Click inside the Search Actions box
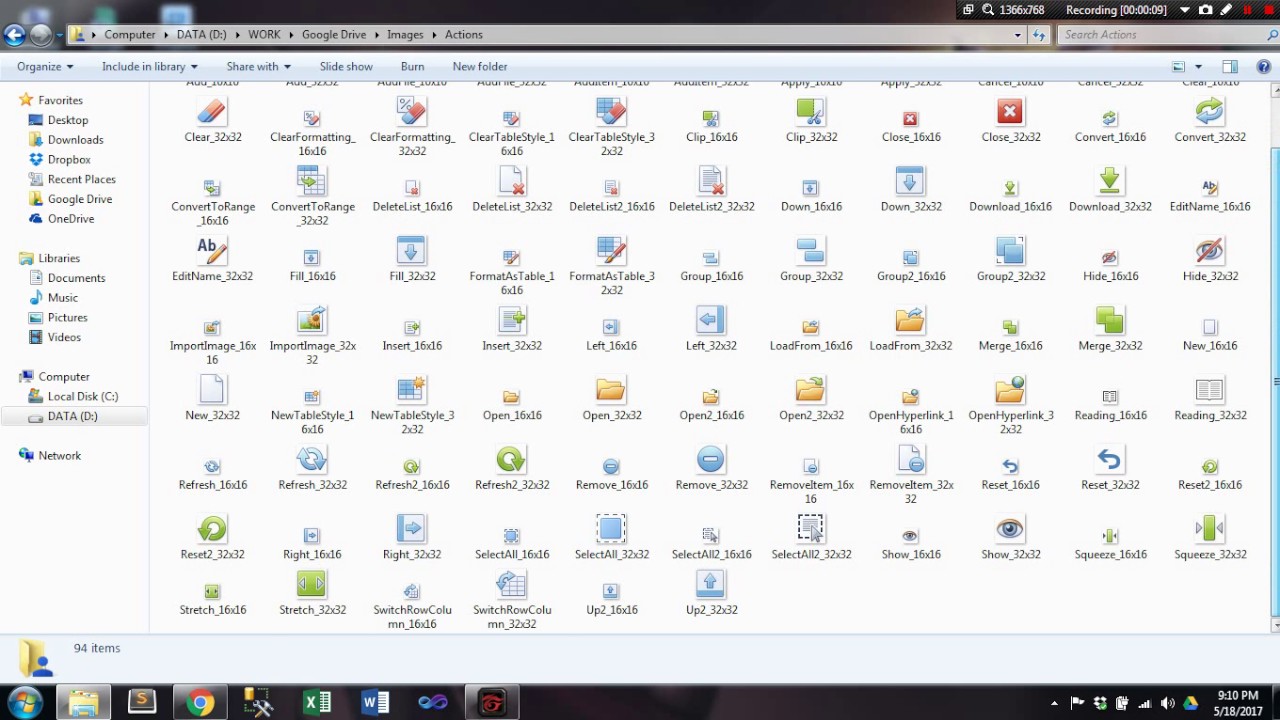This screenshot has height=720, width=1280. click(1160, 34)
